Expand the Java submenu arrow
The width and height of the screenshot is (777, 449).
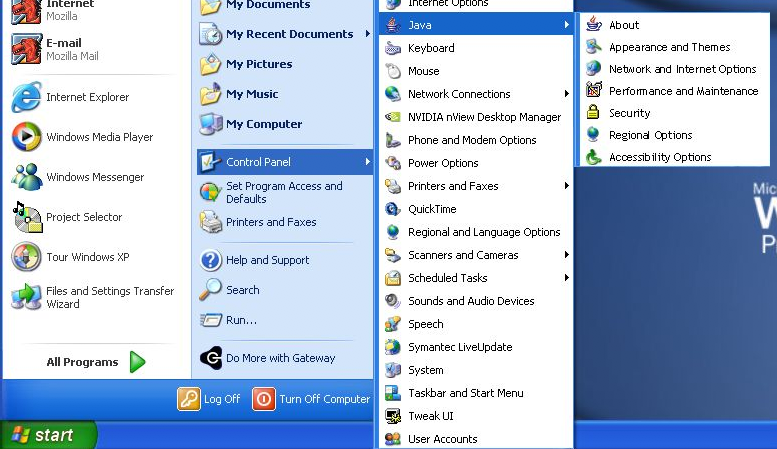click(x=566, y=24)
